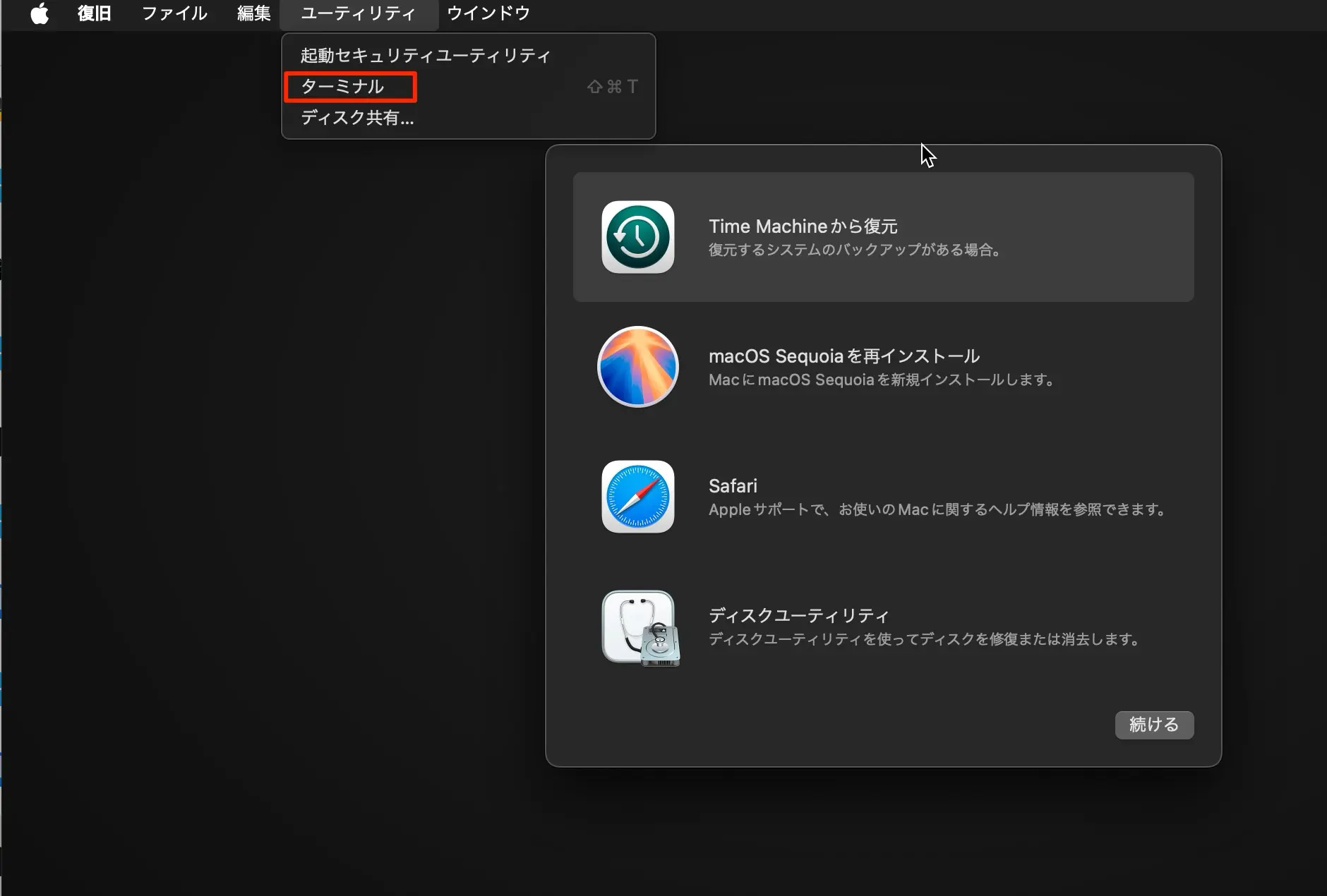The image size is (1327, 896).
Task: Launch ターミナル from the menu
Action: coord(469,87)
